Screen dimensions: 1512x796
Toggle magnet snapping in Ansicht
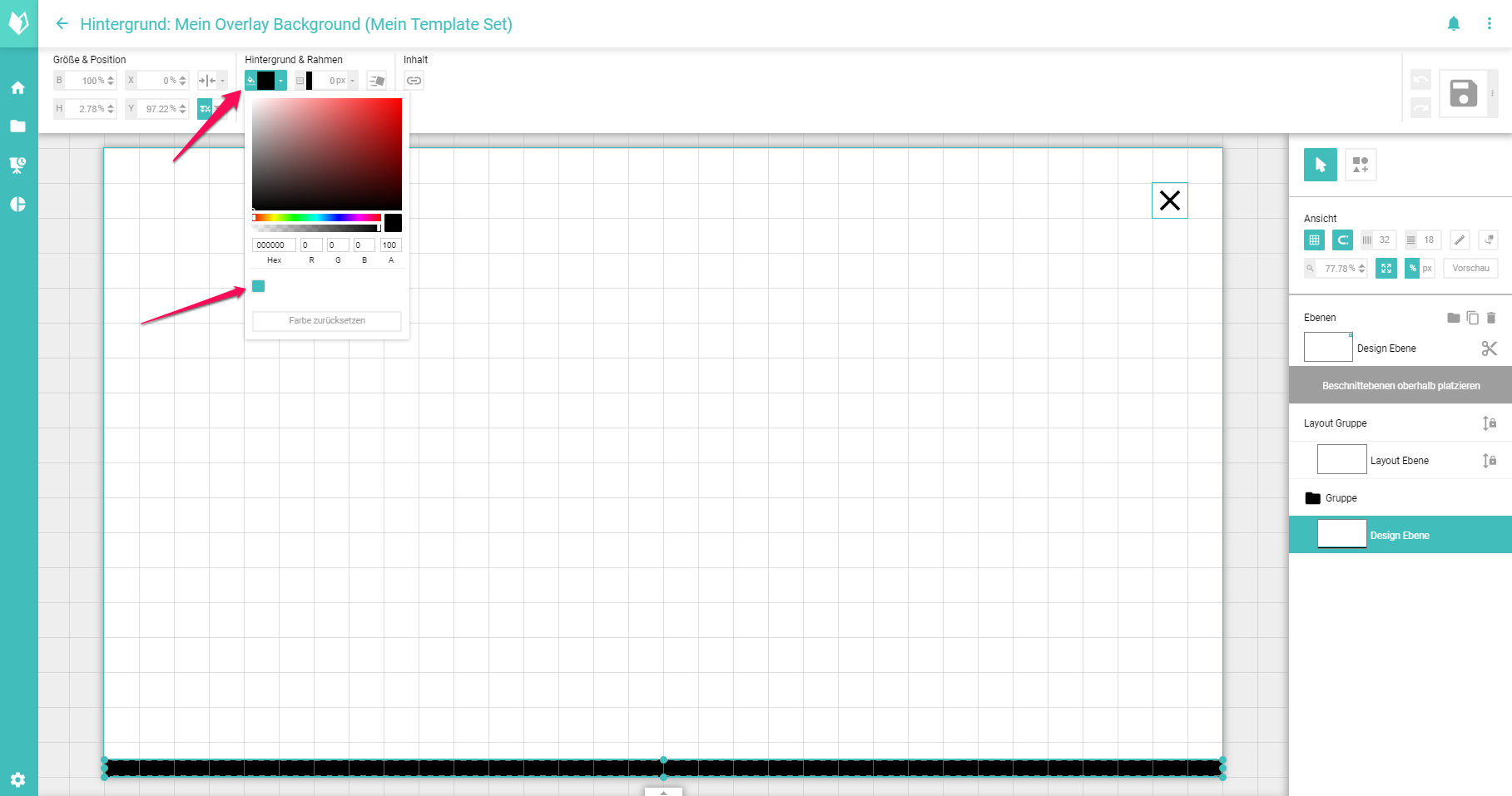point(1342,240)
